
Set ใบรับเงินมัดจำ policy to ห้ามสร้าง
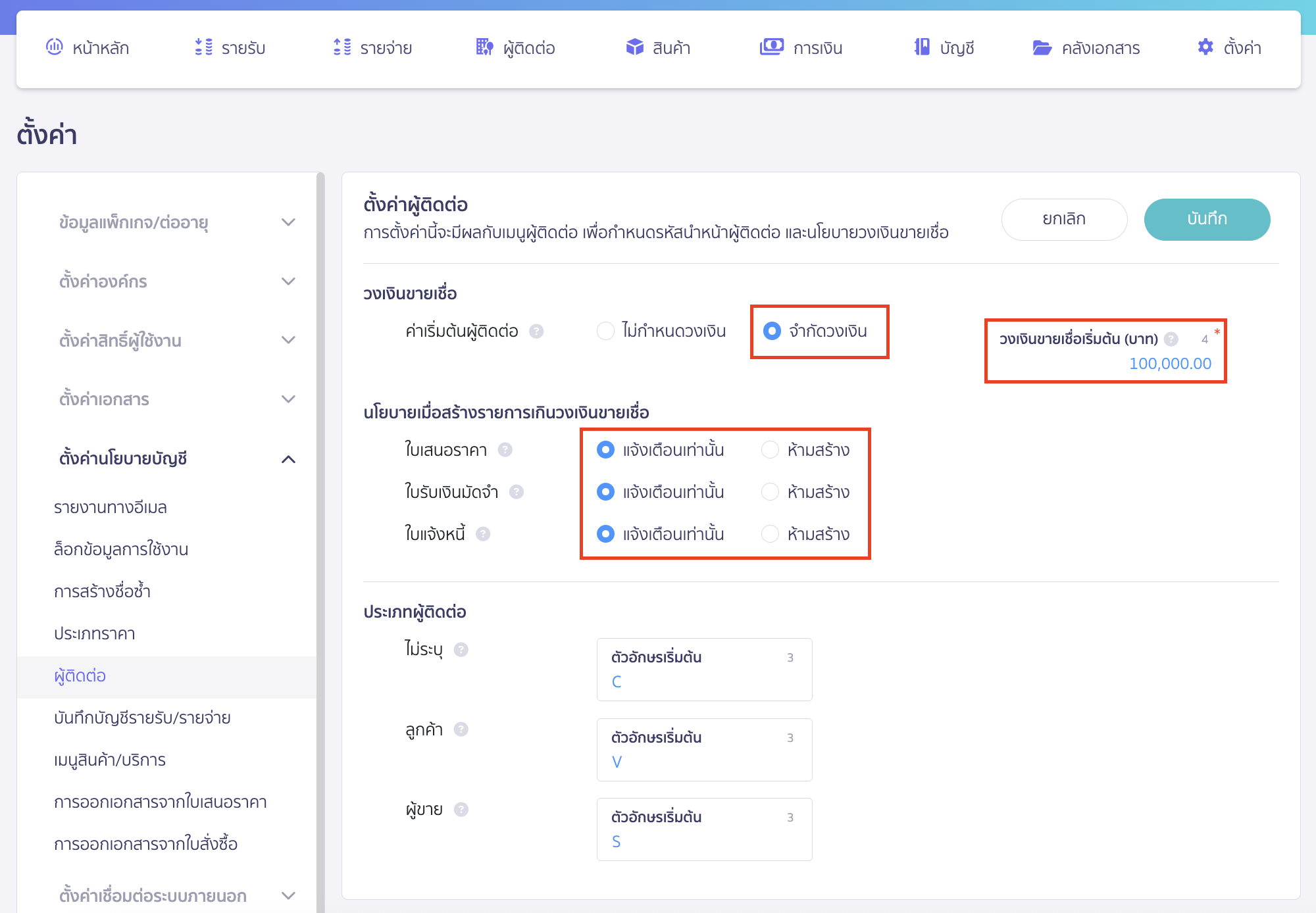click(x=770, y=491)
